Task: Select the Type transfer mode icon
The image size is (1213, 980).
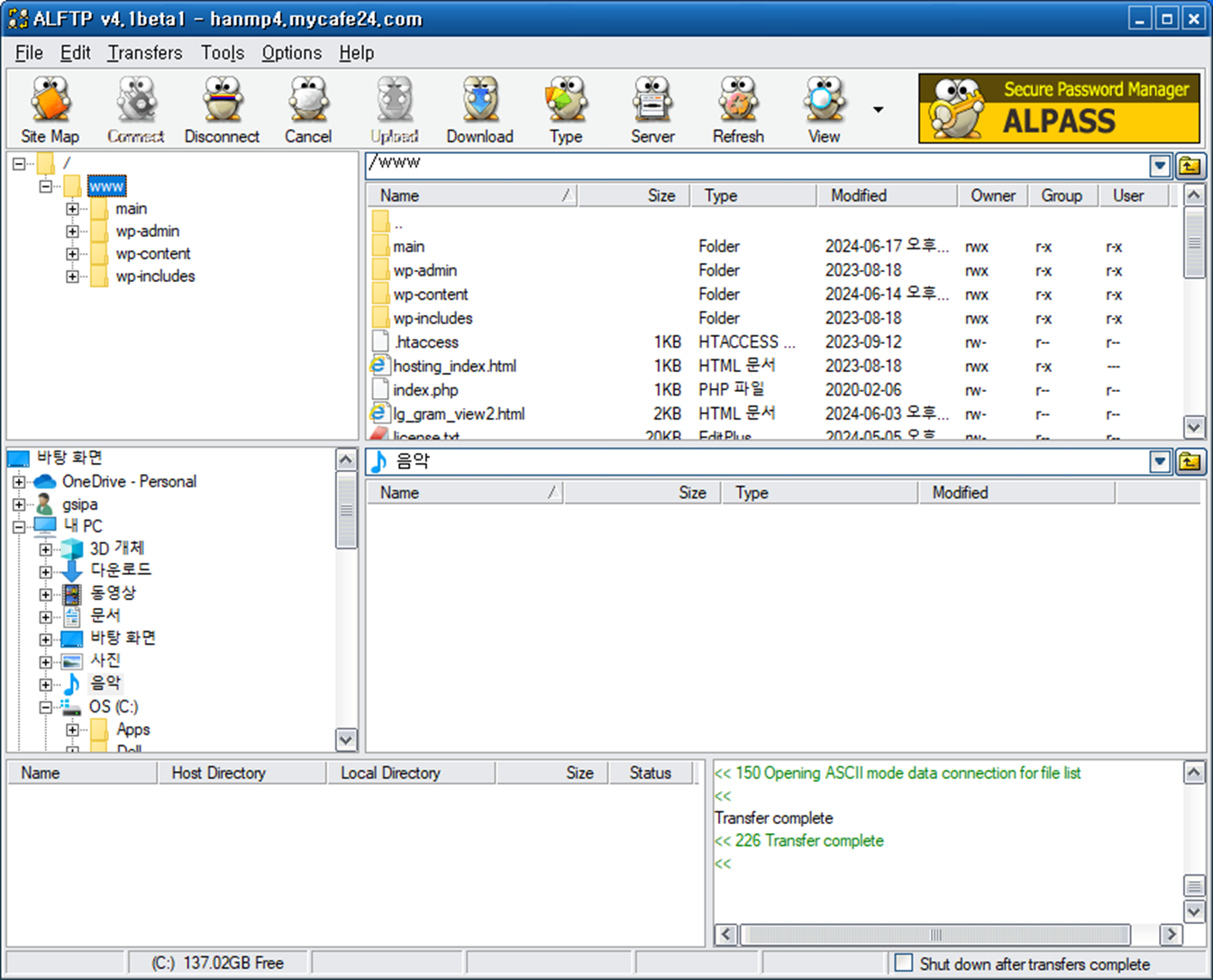Action: [x=566, y=108]
